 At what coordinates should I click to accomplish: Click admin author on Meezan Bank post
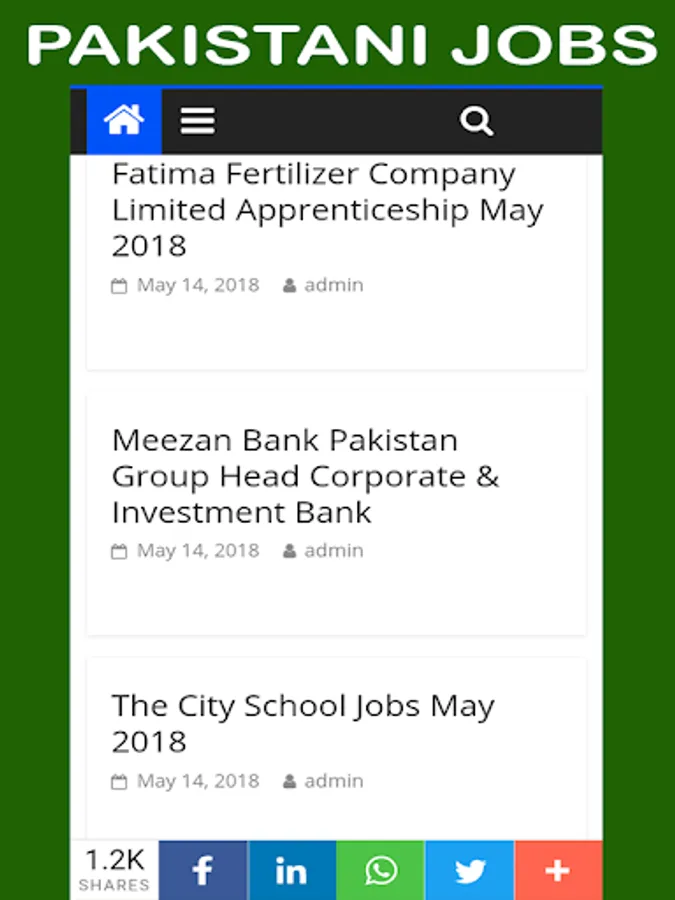tap(333, 551)
